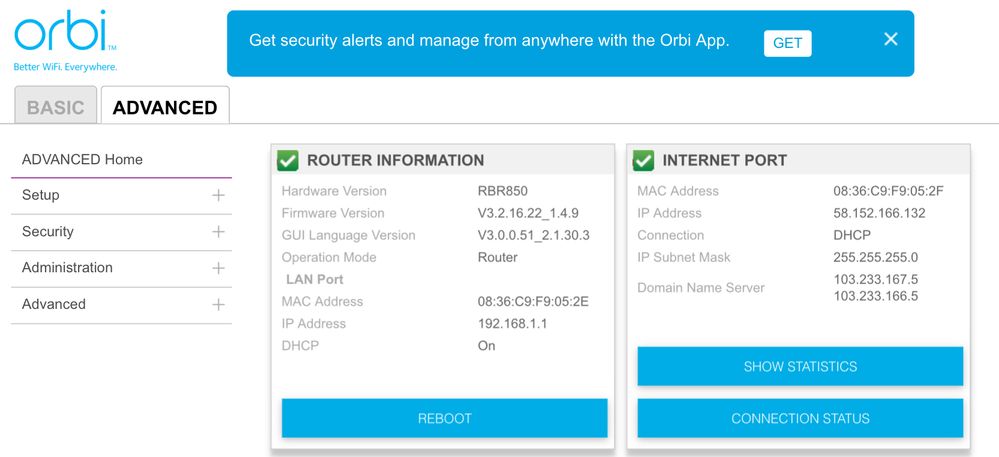Click SHOW STATISTICS button

coord(800,366)
